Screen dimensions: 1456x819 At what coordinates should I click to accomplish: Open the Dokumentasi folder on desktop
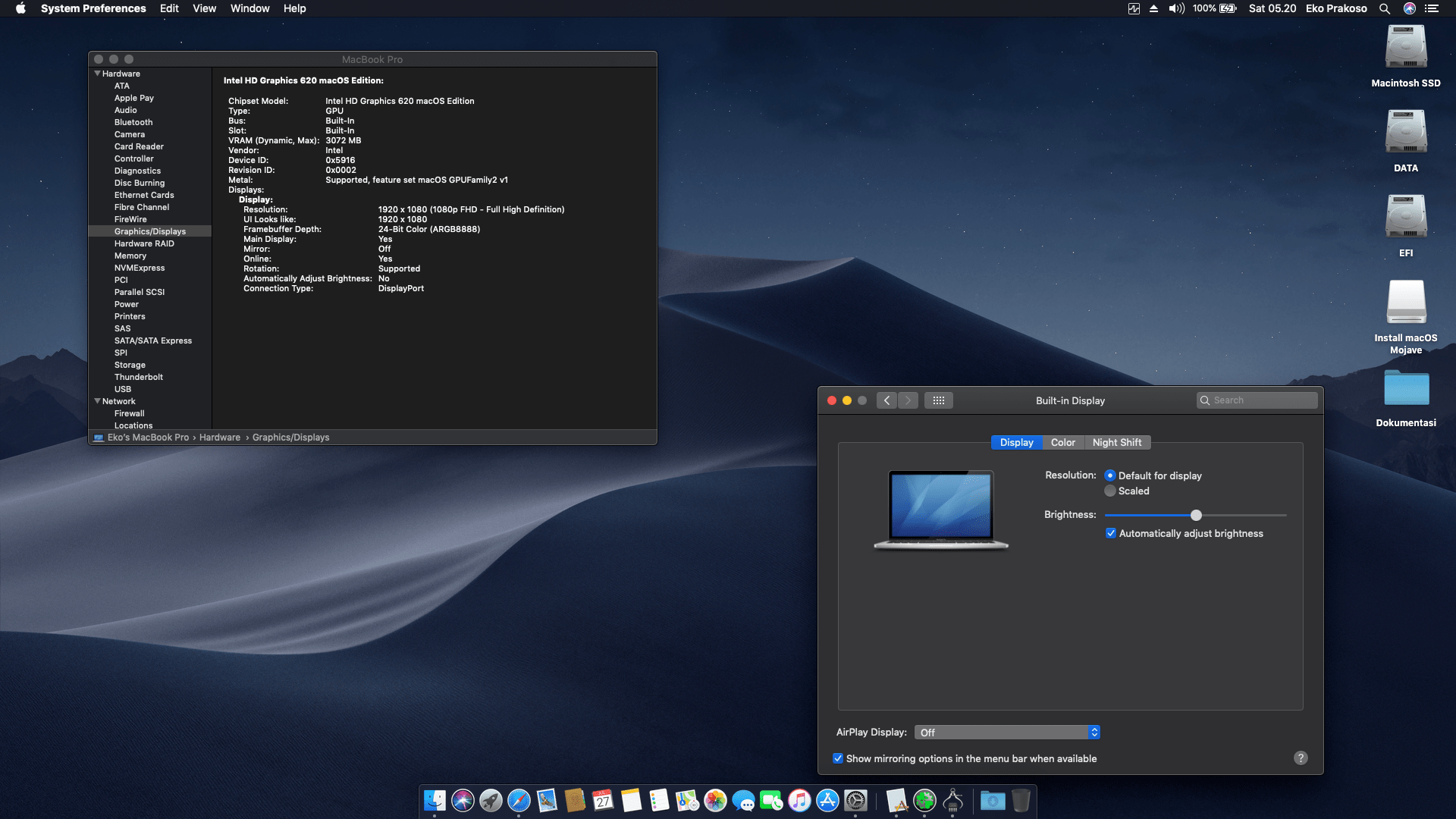coord(1405,389)
